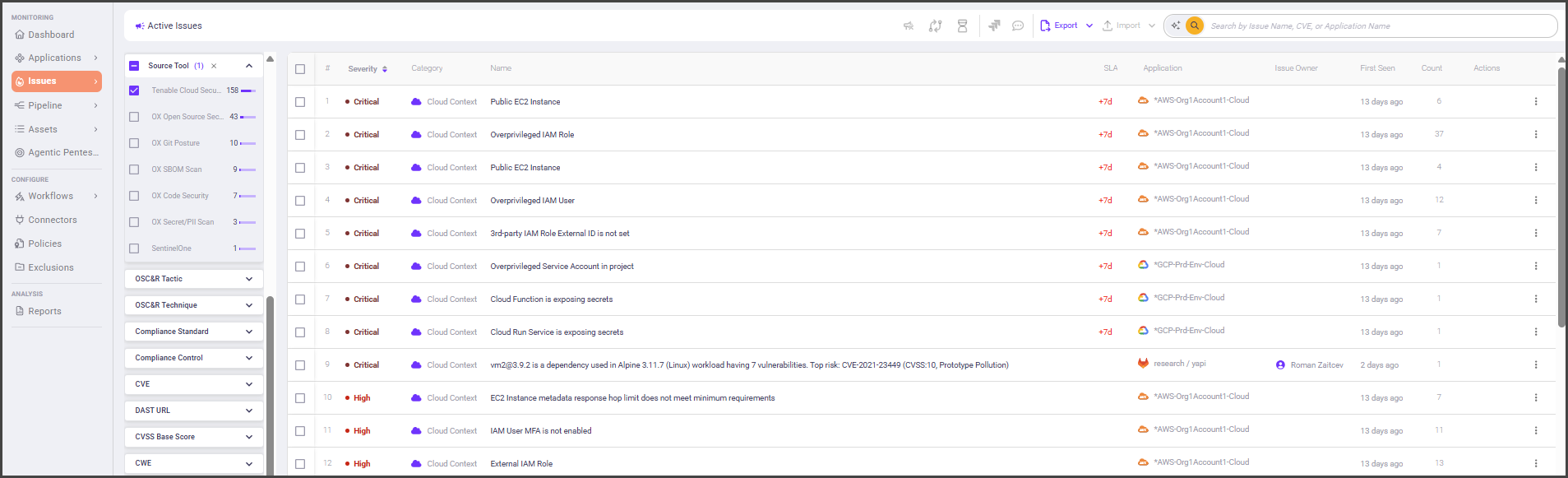The height and width of the screenshot is (478, 1568).
Task: Open actions menu for Public EC2 Instance row 1
Action: point(1535,101)
